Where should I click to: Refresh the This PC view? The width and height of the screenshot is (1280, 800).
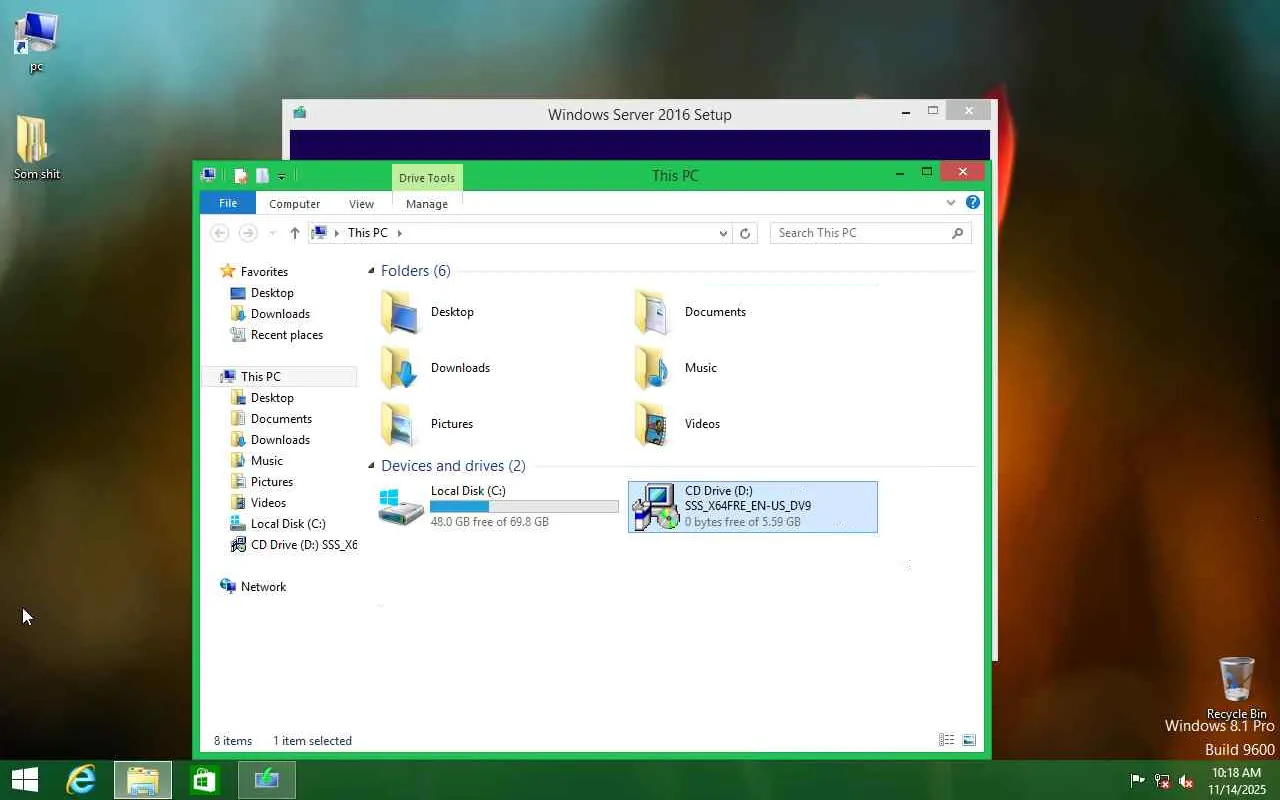745,233
